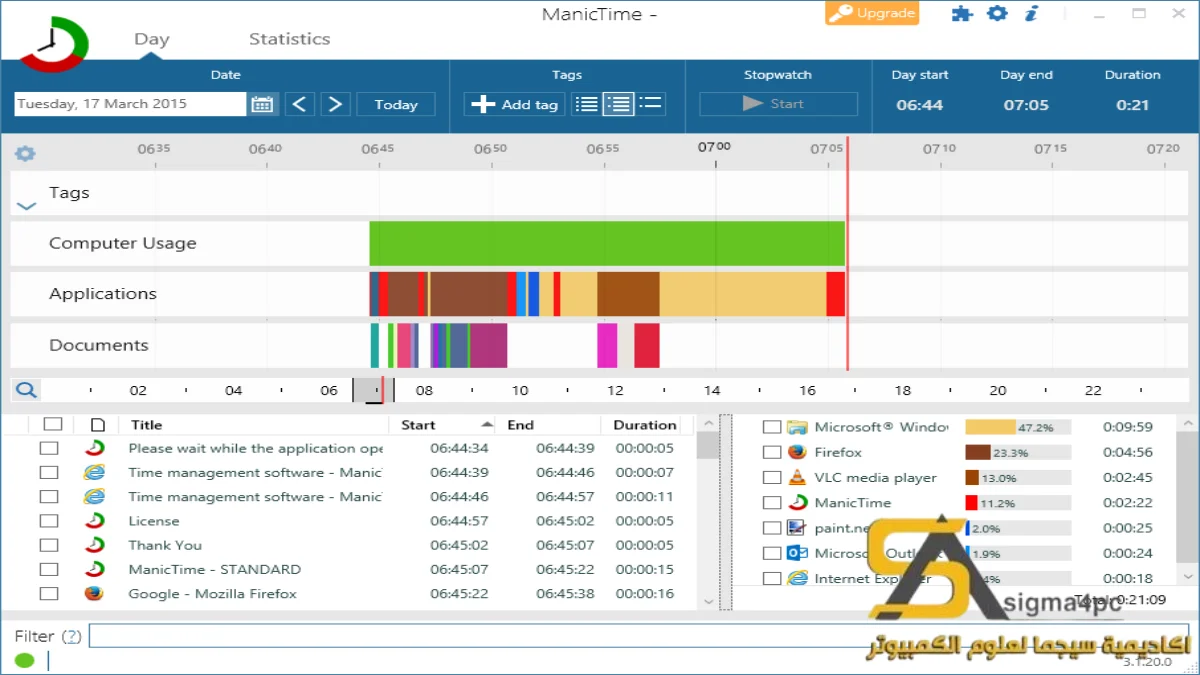Click Internet Explorer icon at 06:44:39 row

[x=94, y=472]
